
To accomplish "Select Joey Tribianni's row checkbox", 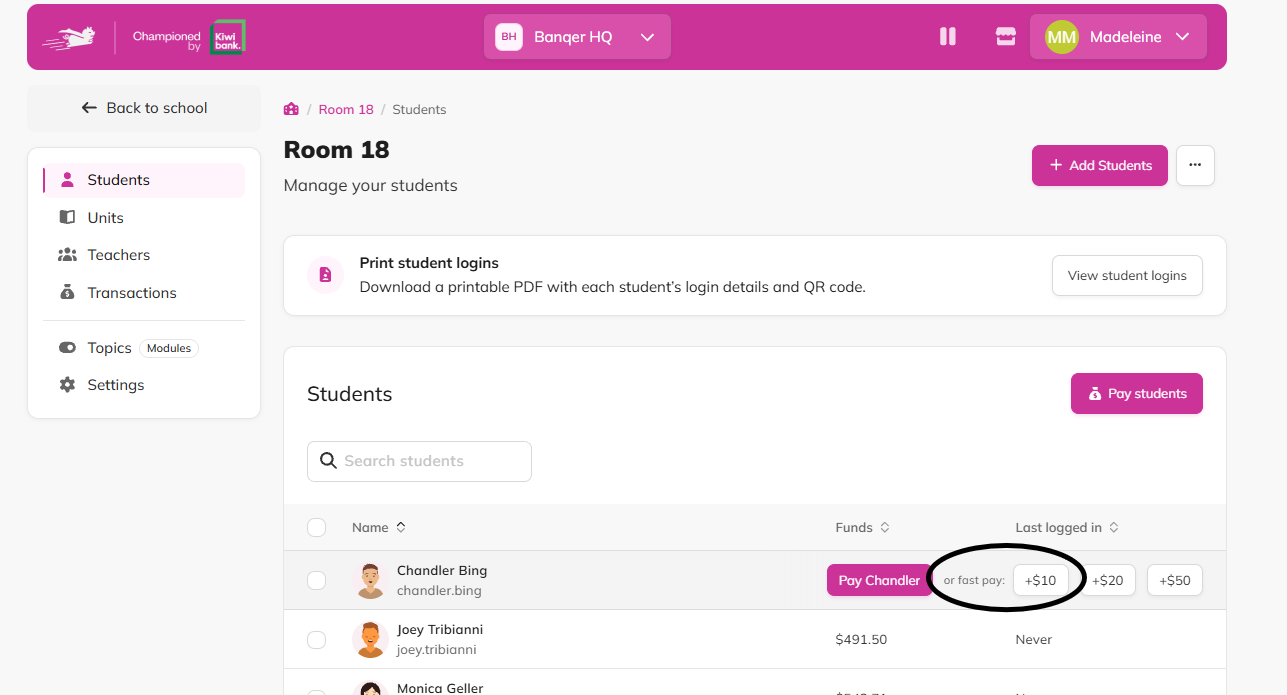I will coord(317,640).
